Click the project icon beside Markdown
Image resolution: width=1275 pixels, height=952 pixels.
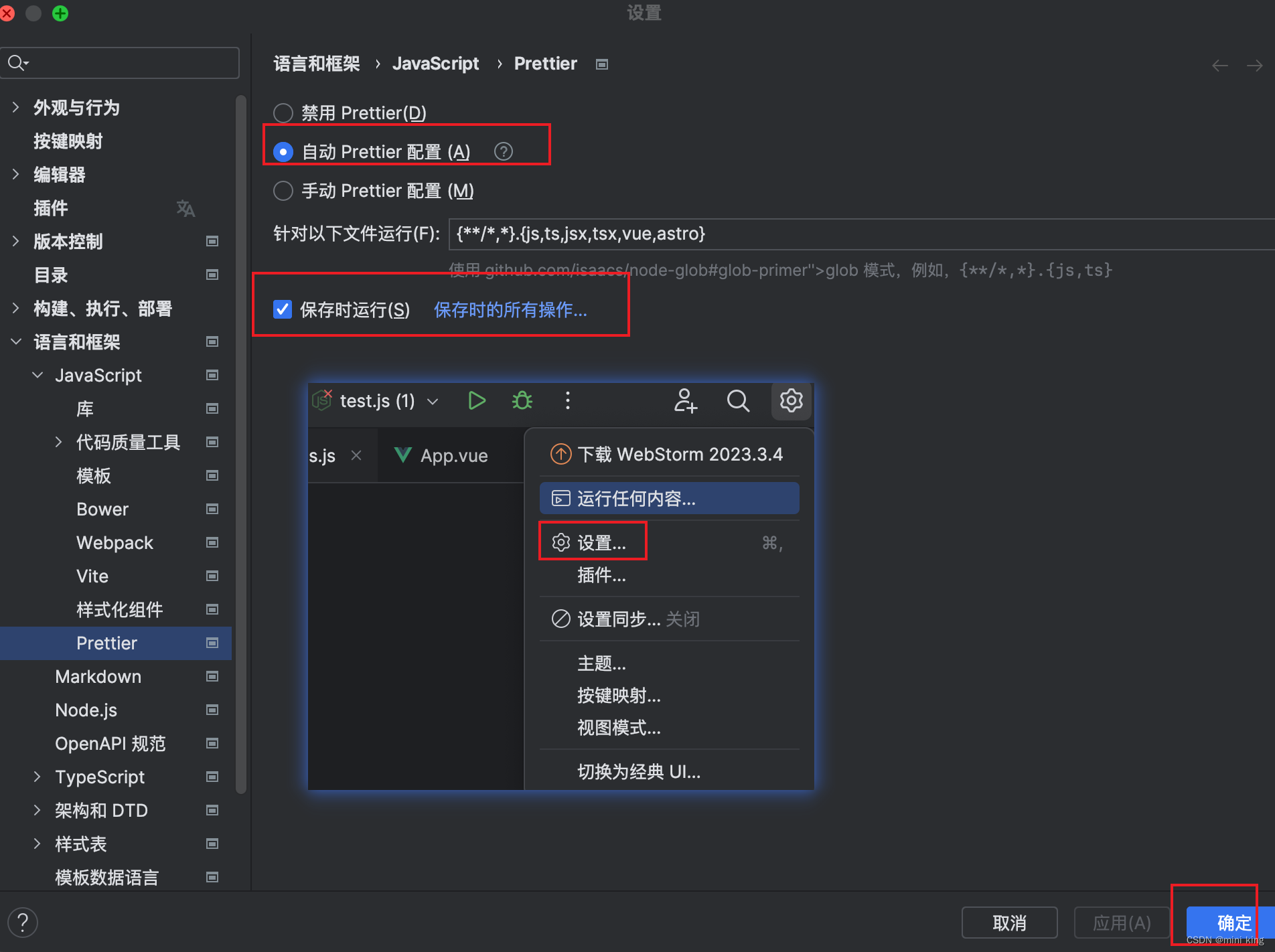tap(212, 676)
